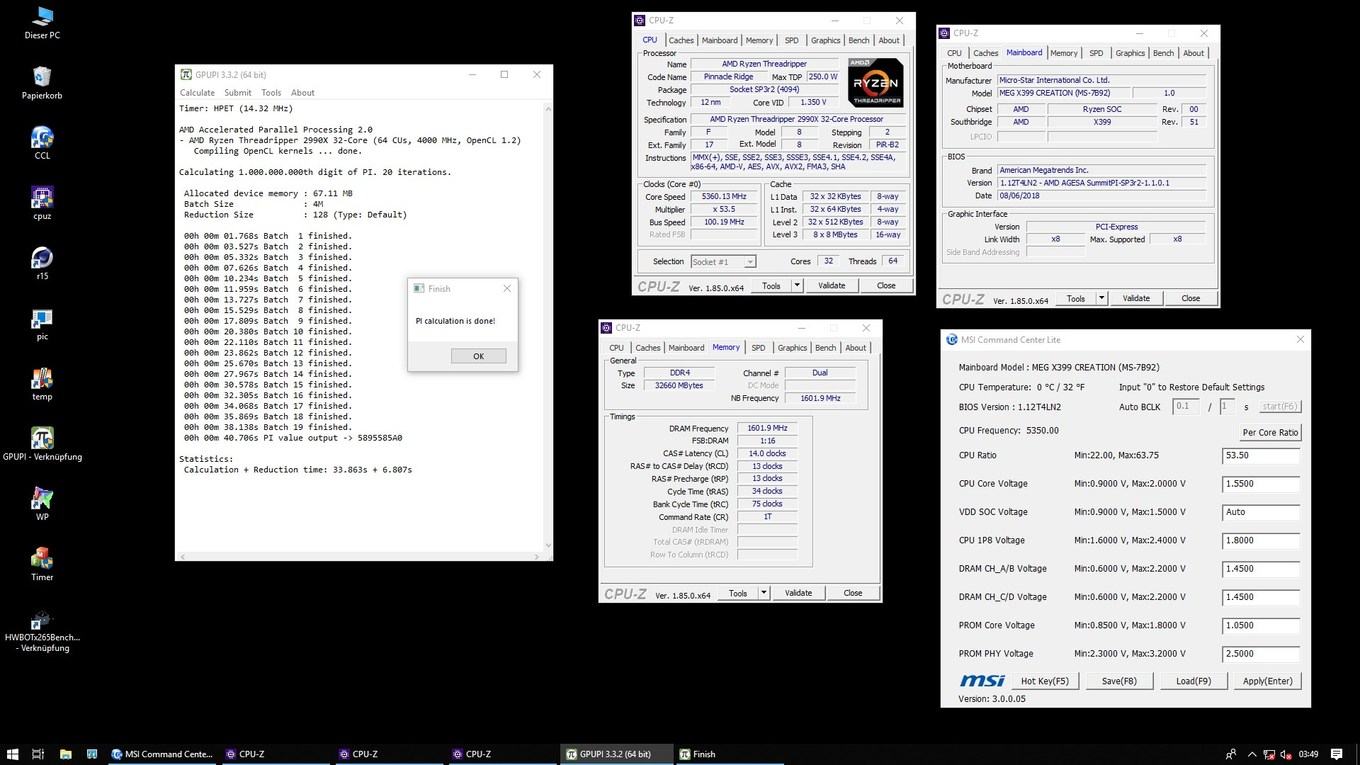Open the Dieser PC desktop icon
The width and height of the screenshot is (1360, 765).
[x=42, y=22]
